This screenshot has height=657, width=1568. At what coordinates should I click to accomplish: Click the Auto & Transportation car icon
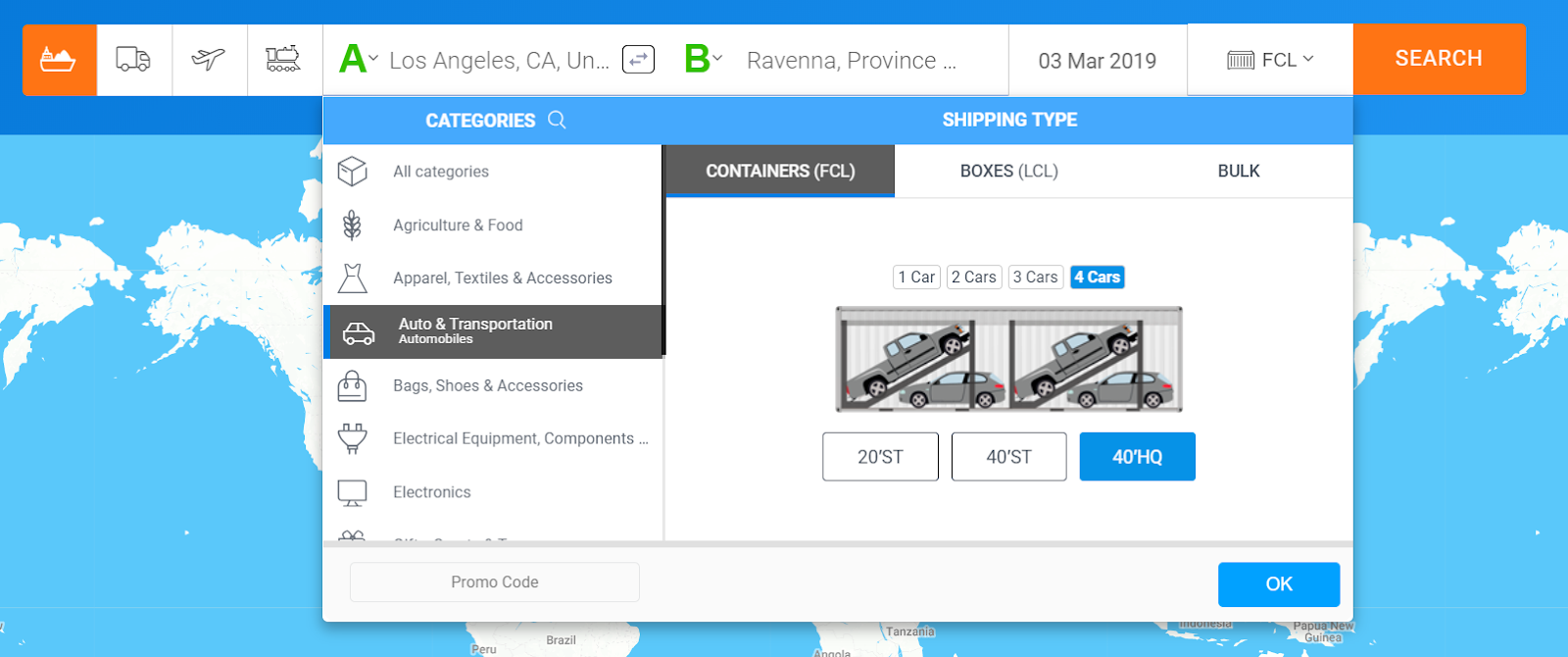359,333
